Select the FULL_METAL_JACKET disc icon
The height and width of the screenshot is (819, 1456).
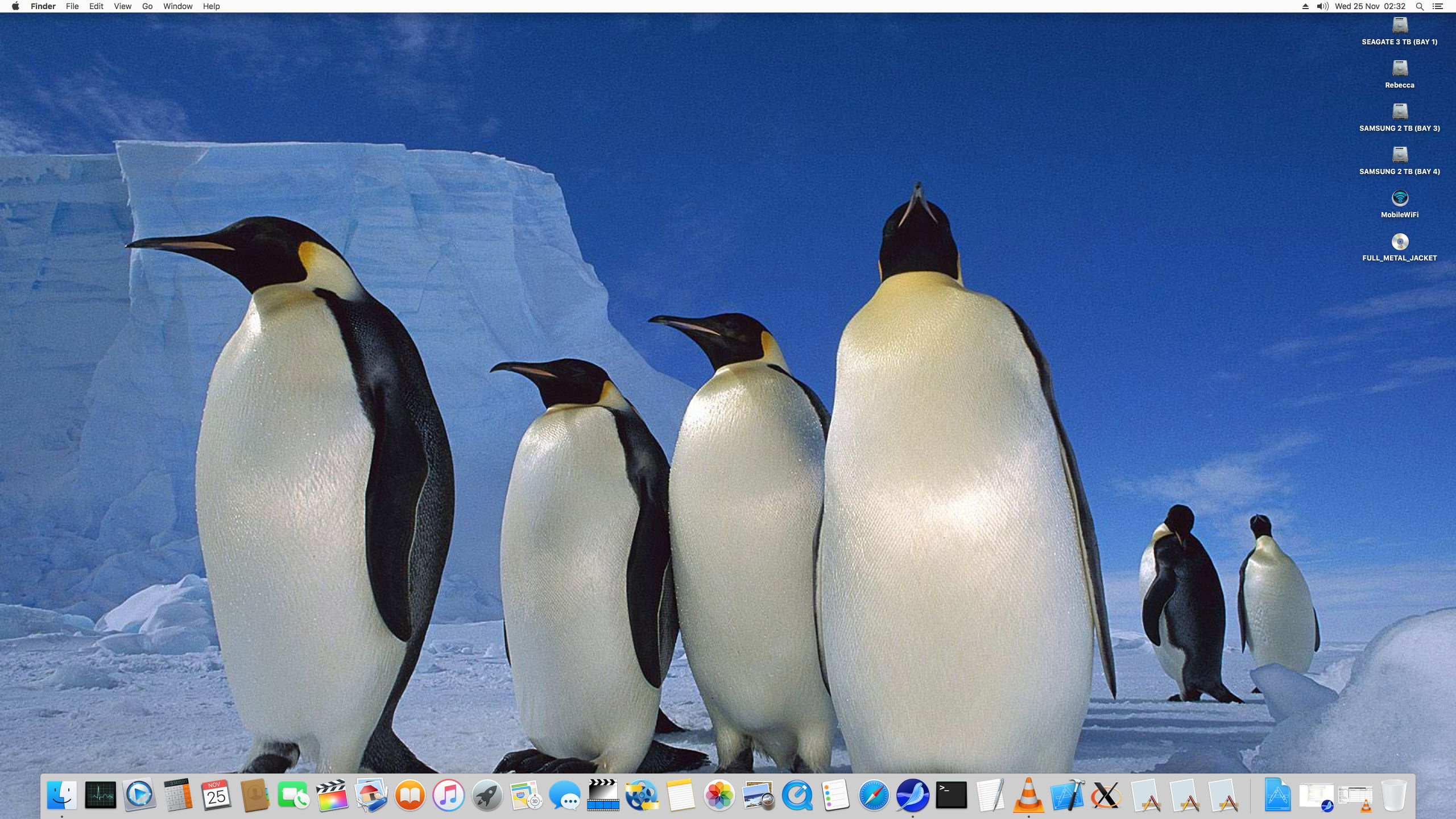click(1400, 247)
